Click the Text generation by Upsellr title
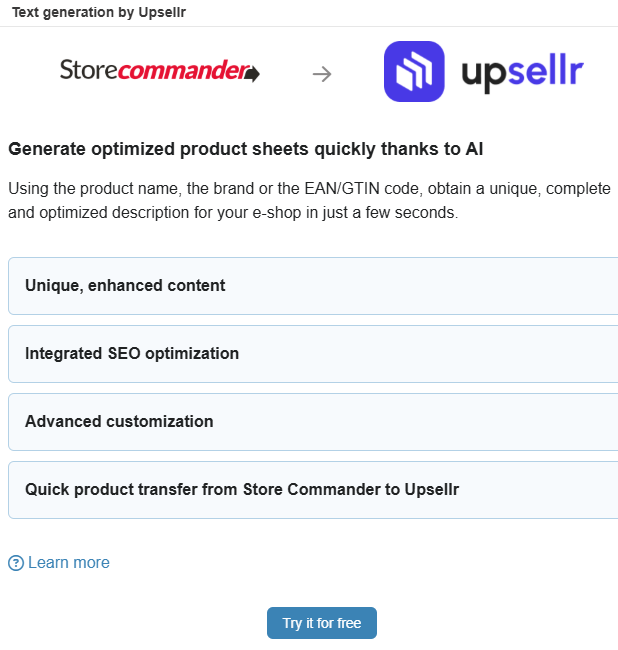The width and height of the screenshot is (618, 650). click(99, 12)
